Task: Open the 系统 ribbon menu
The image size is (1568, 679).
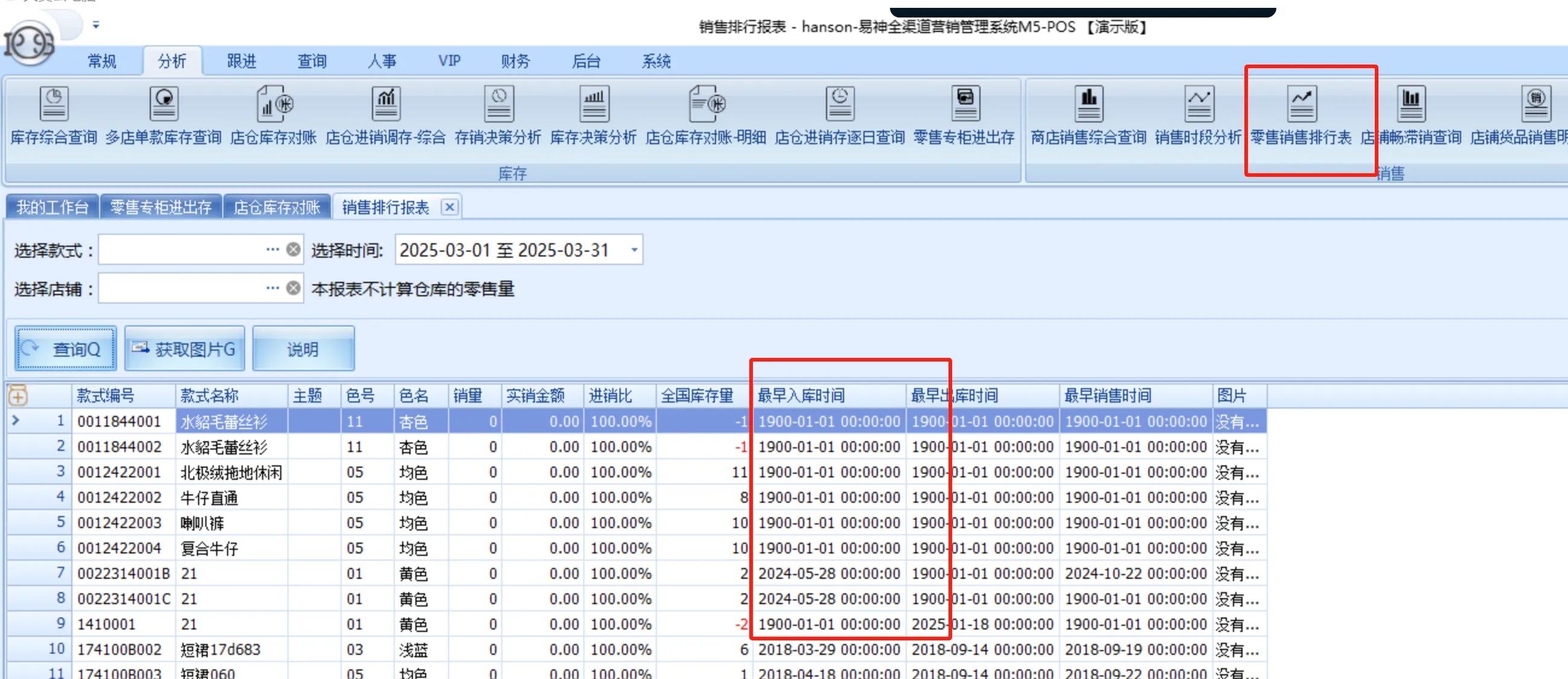Action: (656, 61)
